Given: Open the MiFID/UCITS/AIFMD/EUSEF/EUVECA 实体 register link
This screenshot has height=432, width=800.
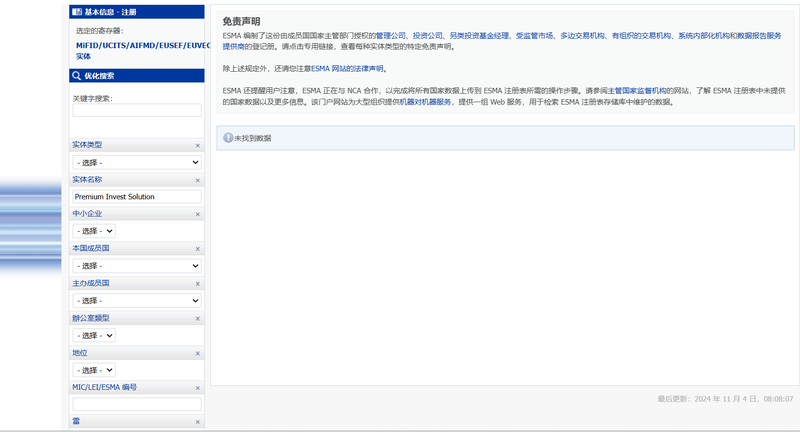Looking at the screenshot, I should (143, 50).
